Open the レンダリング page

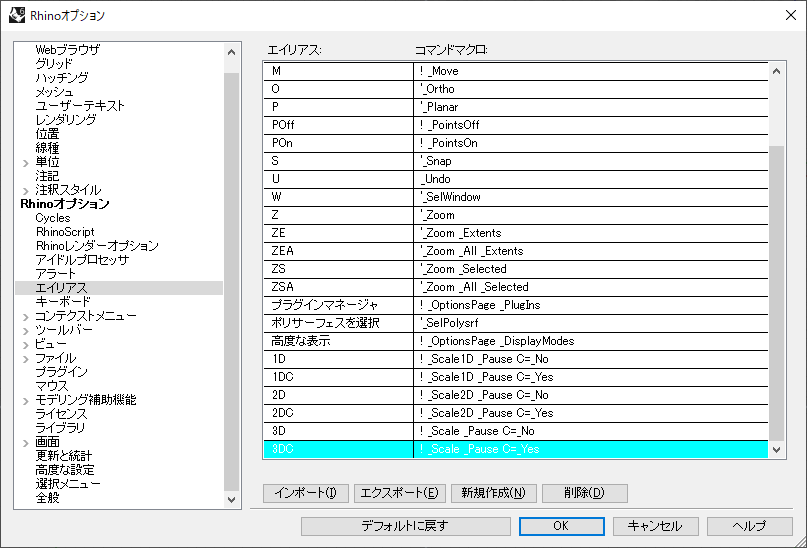point(65,119)
